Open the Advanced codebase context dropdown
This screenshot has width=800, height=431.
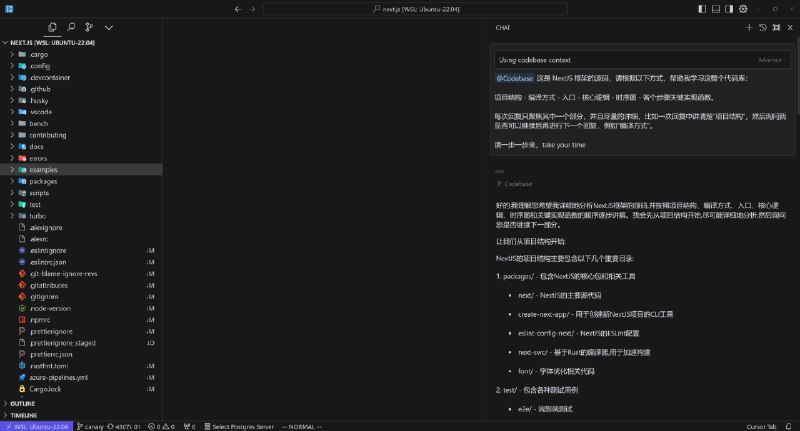click(771, 60)
